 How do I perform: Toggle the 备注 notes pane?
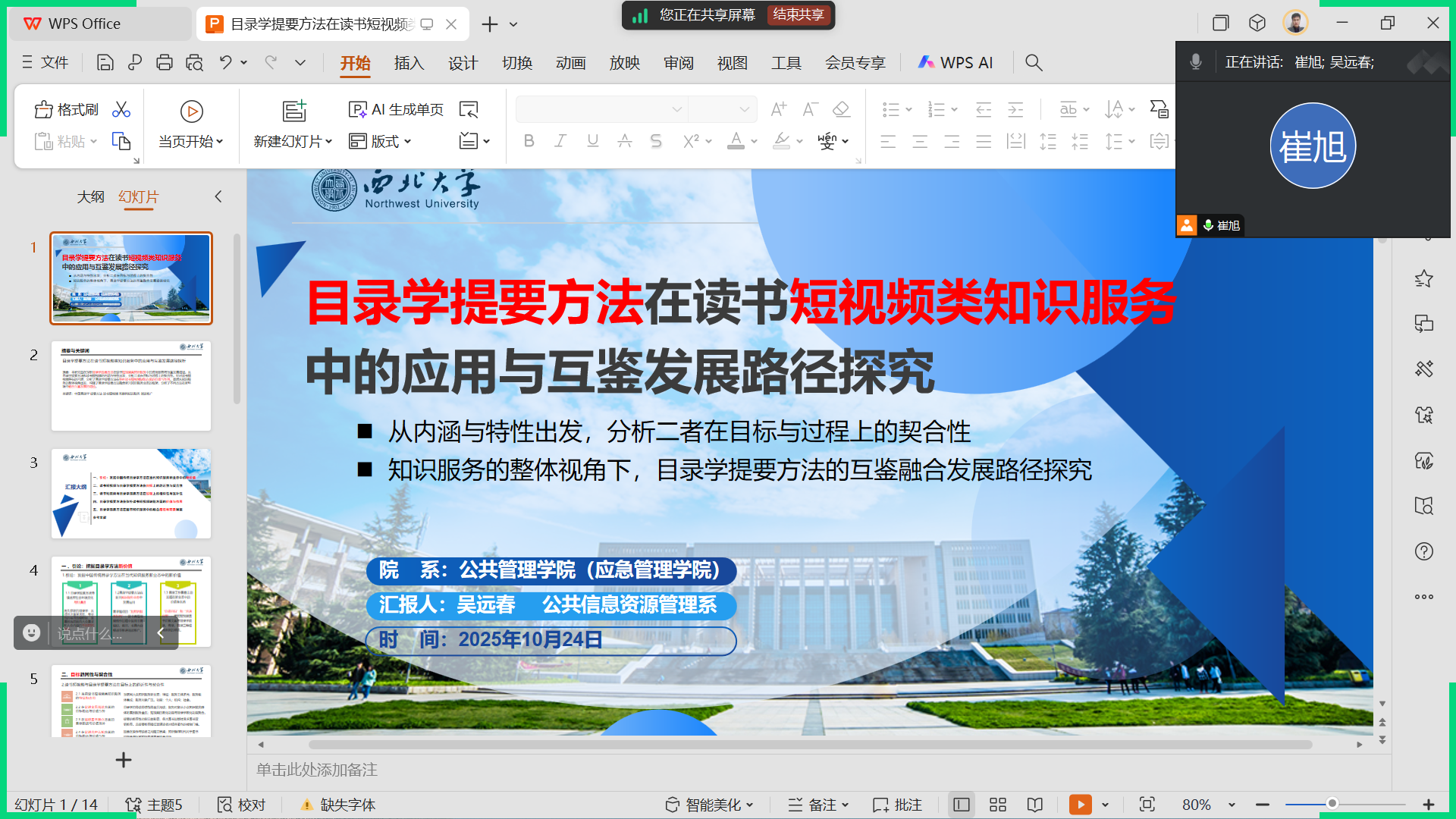pyautogui.click(x=817, y=805)
